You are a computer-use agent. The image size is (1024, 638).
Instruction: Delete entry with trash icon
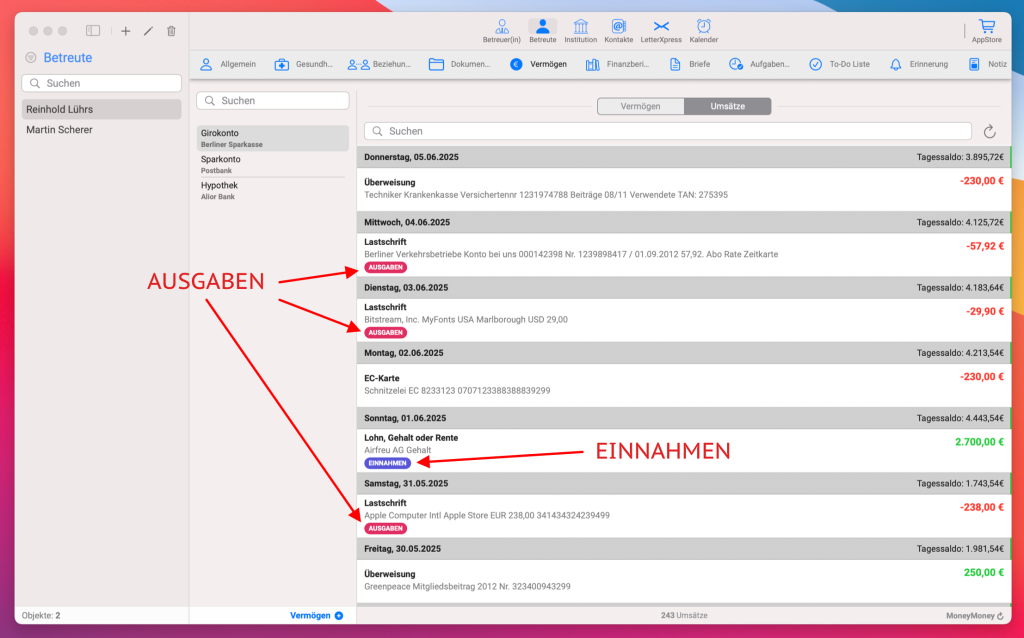pyautogui.click(x=171, y=31)
